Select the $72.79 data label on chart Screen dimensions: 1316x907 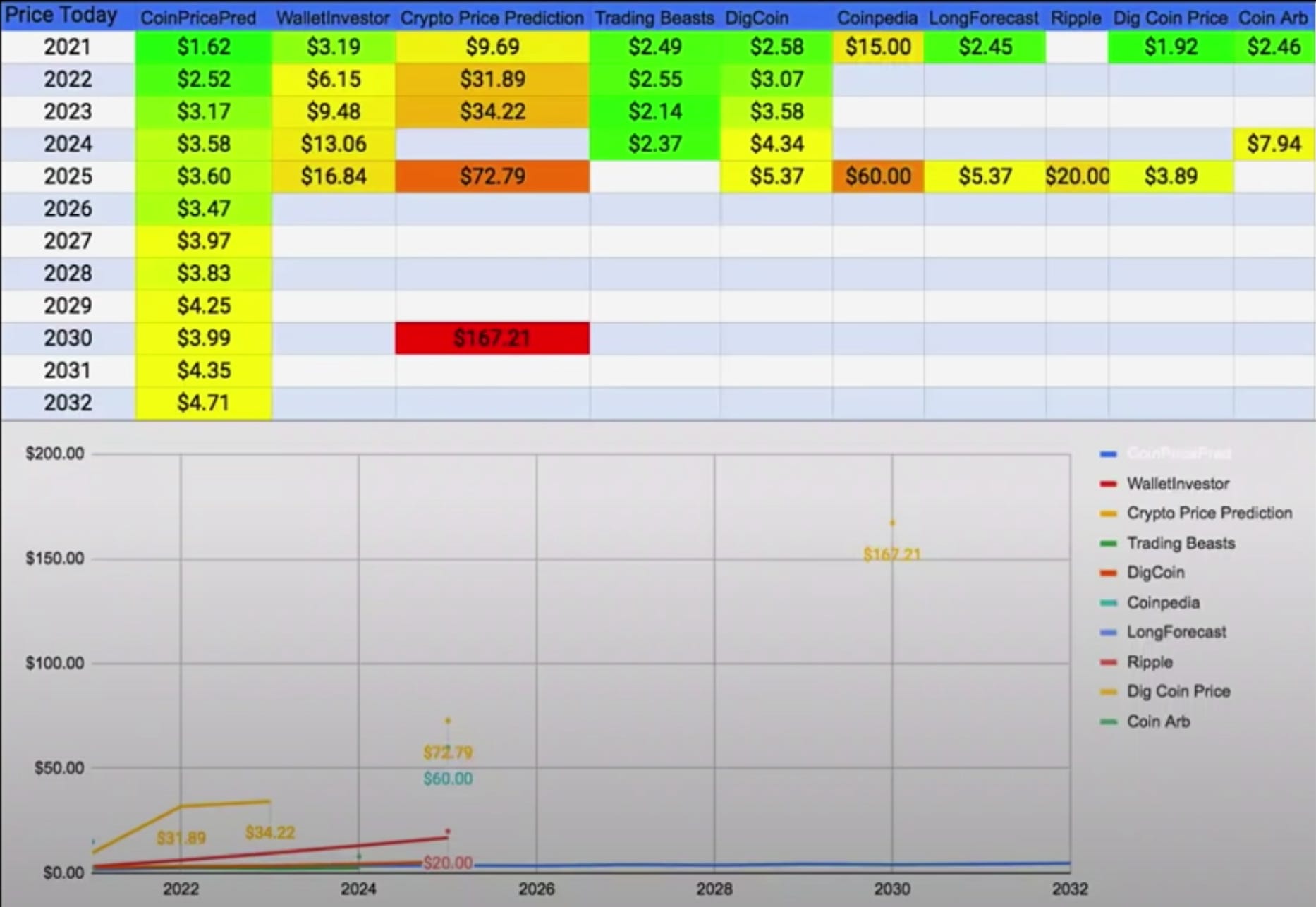448,753
